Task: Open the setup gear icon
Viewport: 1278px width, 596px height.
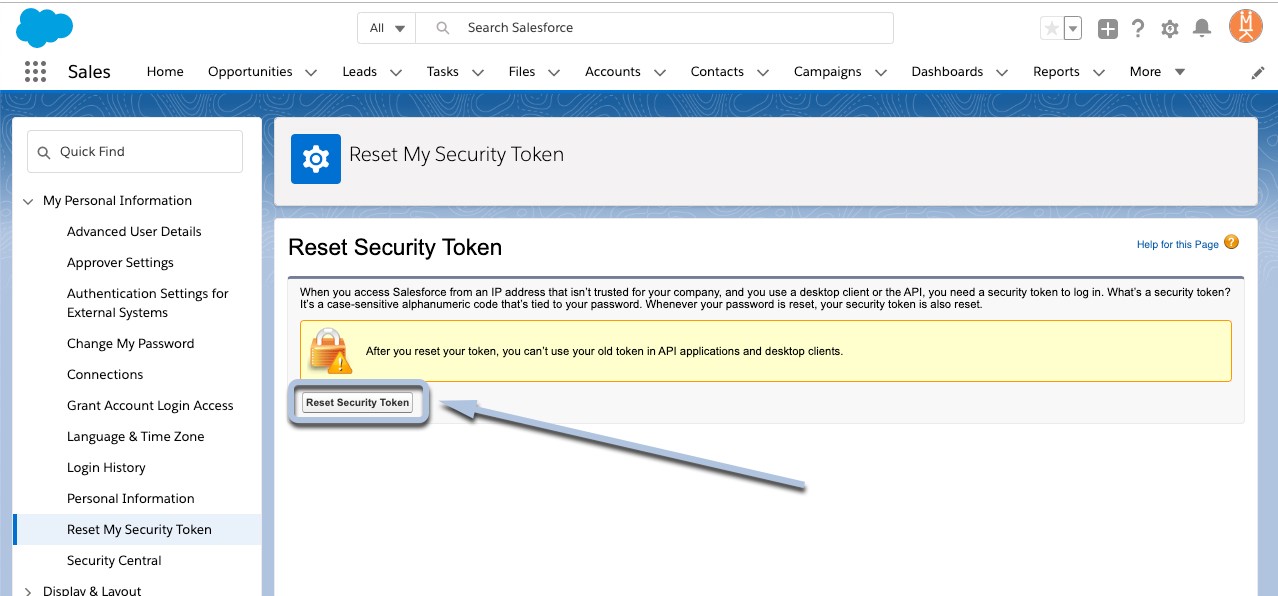Action: (1170, 29)
